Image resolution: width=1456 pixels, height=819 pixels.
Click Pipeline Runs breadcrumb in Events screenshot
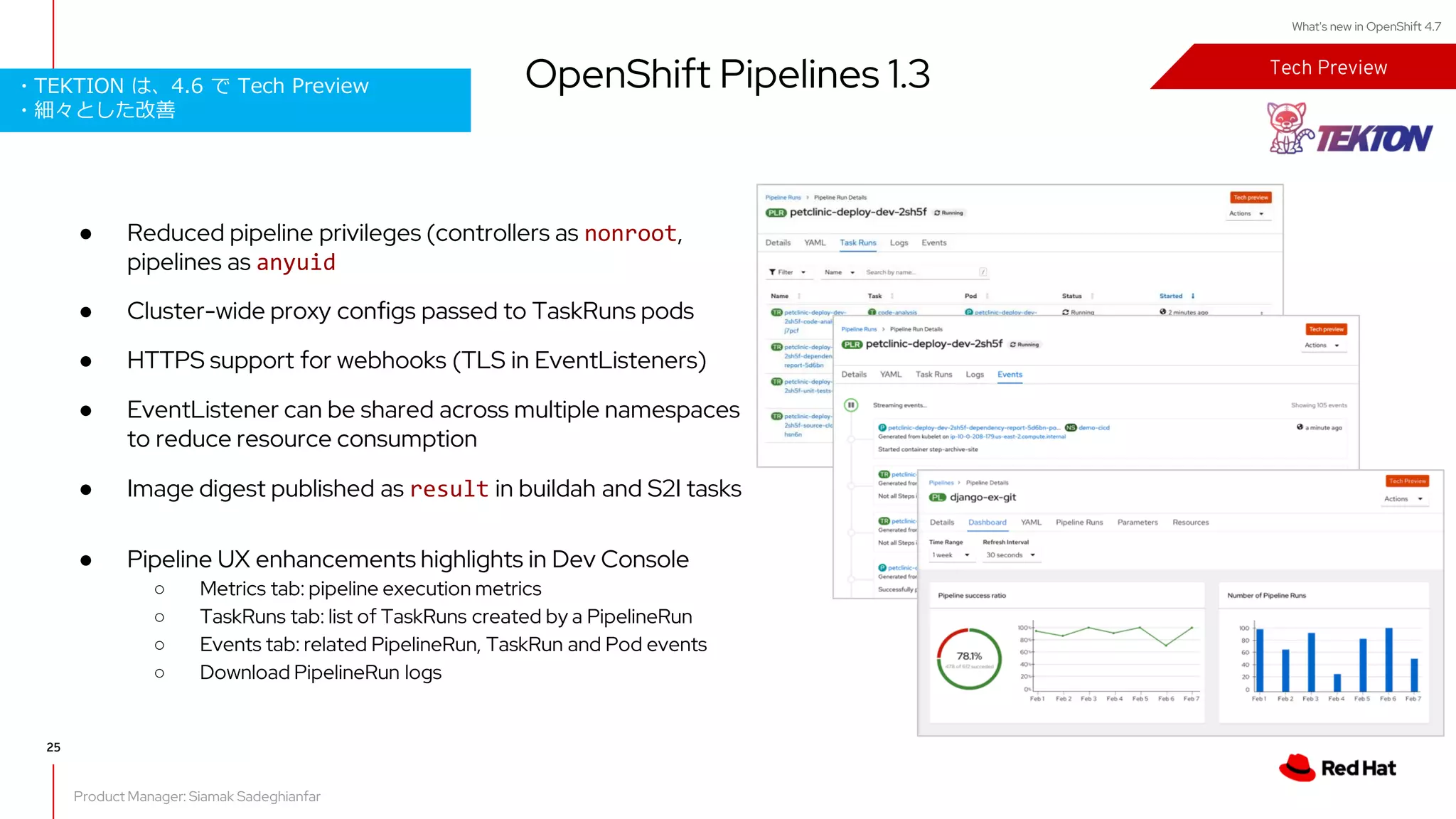pos(859,329)
